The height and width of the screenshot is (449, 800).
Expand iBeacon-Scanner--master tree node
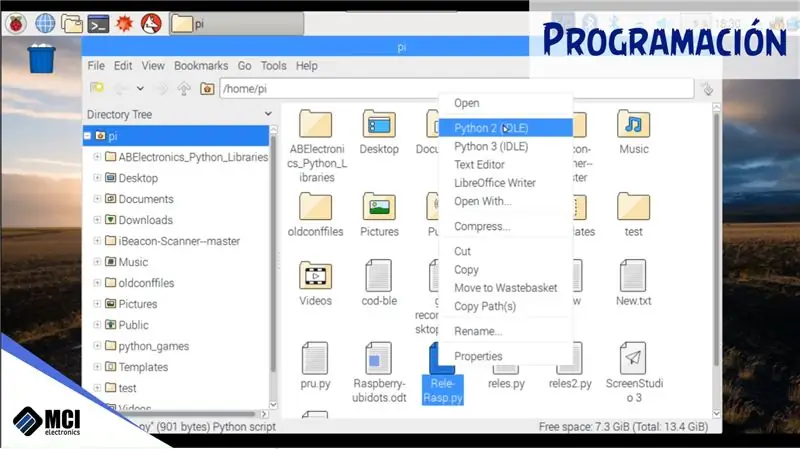click(97, 240)
